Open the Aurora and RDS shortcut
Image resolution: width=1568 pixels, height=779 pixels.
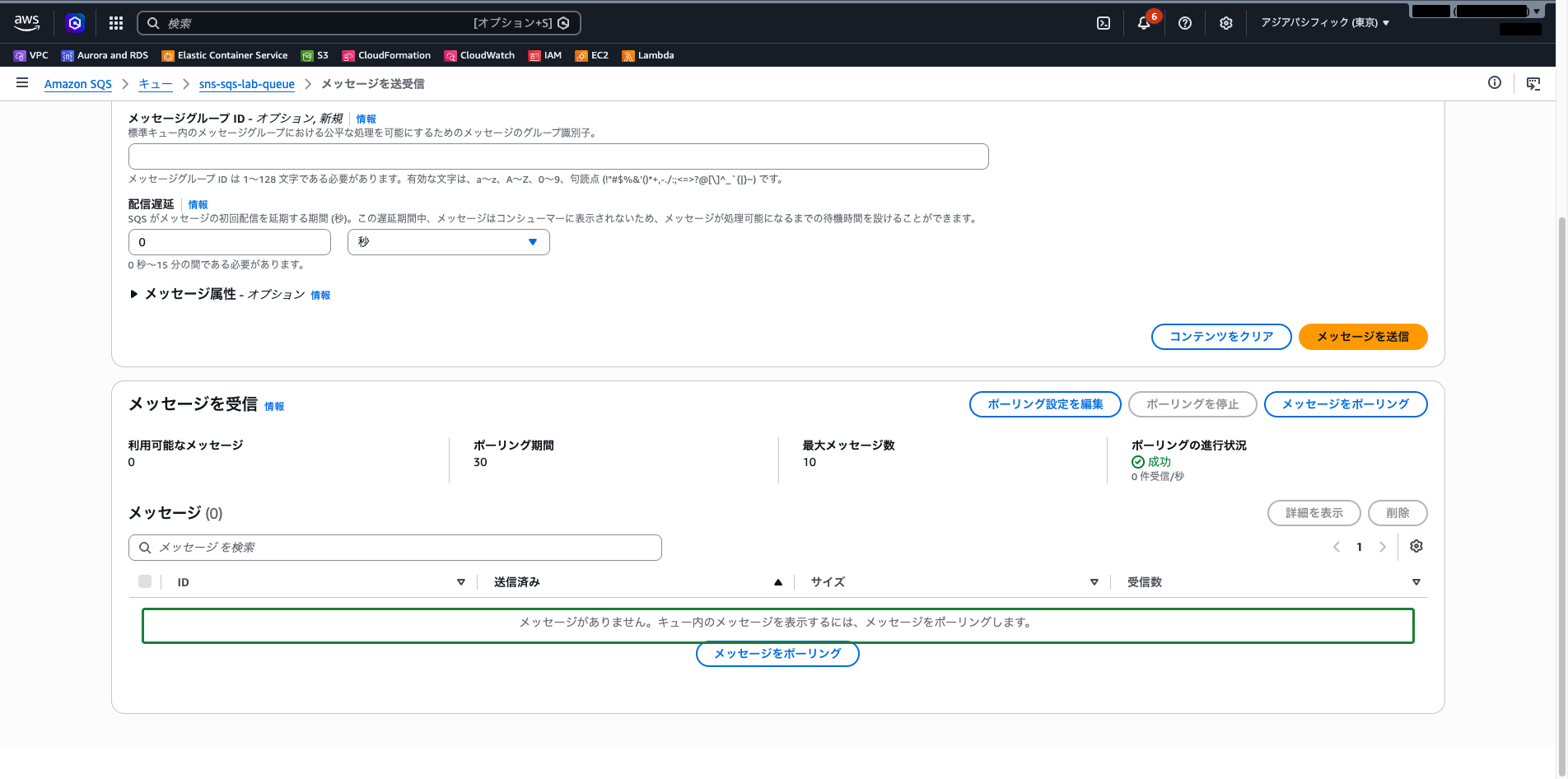tap(105, 55)
